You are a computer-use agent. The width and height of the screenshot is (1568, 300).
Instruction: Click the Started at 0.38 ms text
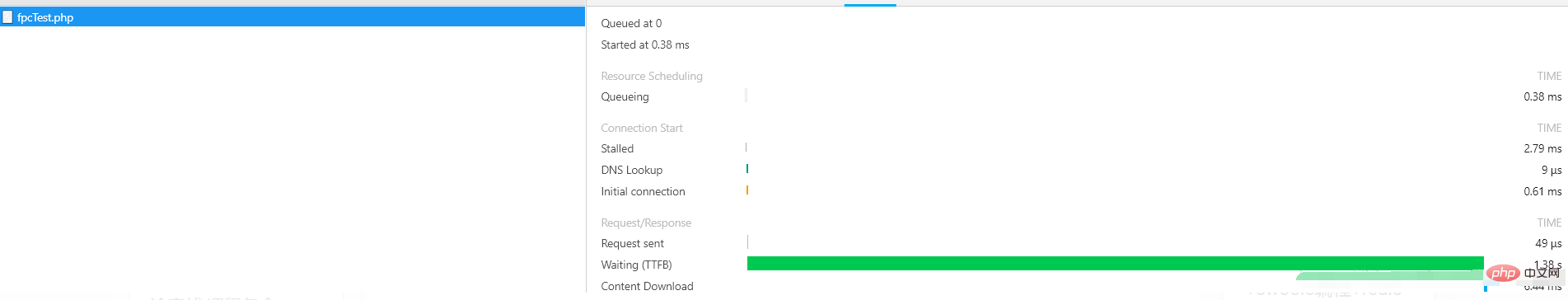click(645, 45)
